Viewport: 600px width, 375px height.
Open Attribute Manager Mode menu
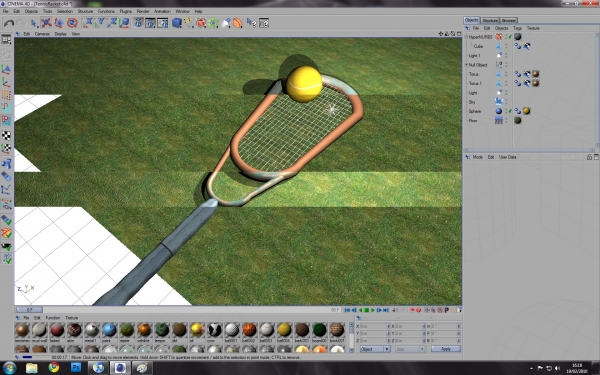point(478,157)
